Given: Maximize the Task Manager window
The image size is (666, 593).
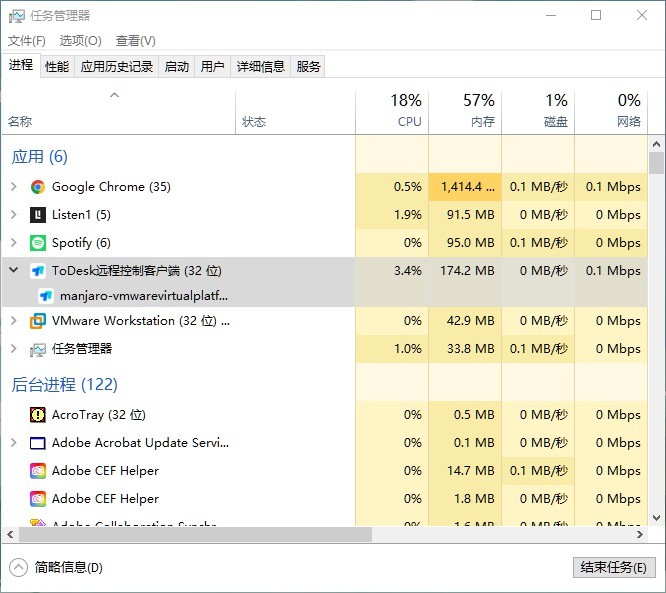Looking at the screenshot, I should pyautogui.click(x=596, y=16).
